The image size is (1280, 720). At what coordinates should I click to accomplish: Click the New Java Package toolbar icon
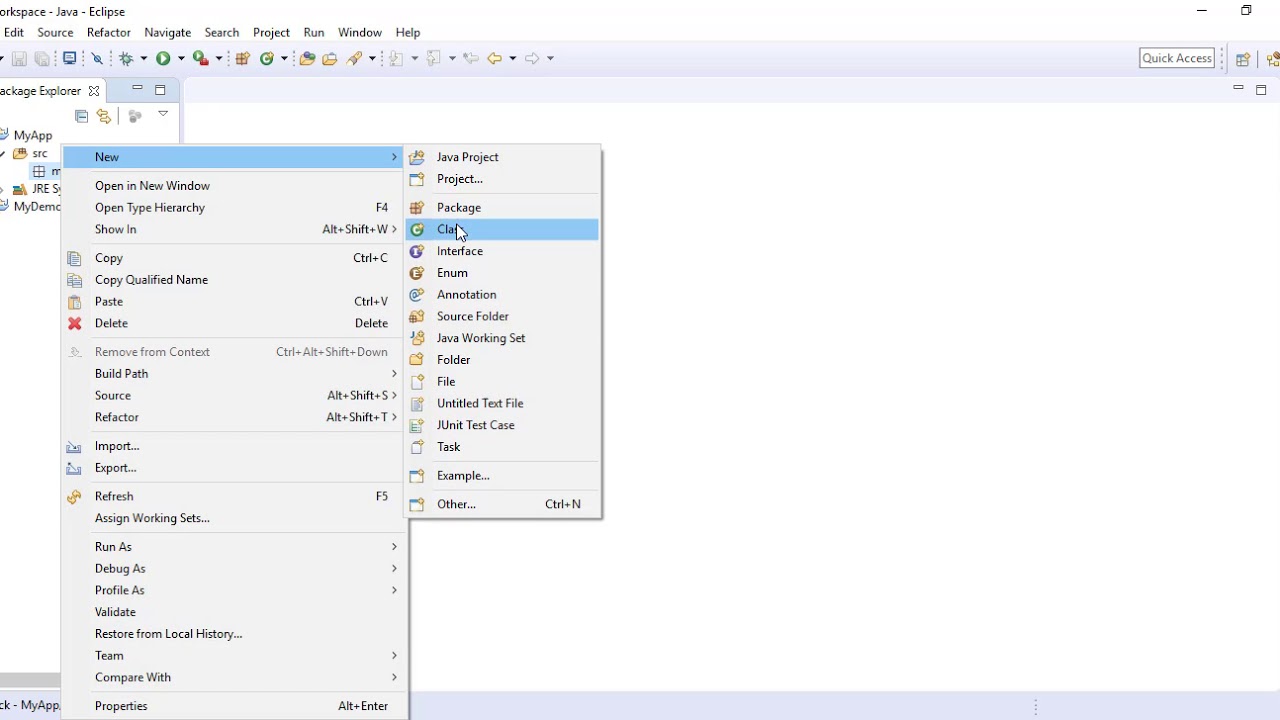click(242, 58)
